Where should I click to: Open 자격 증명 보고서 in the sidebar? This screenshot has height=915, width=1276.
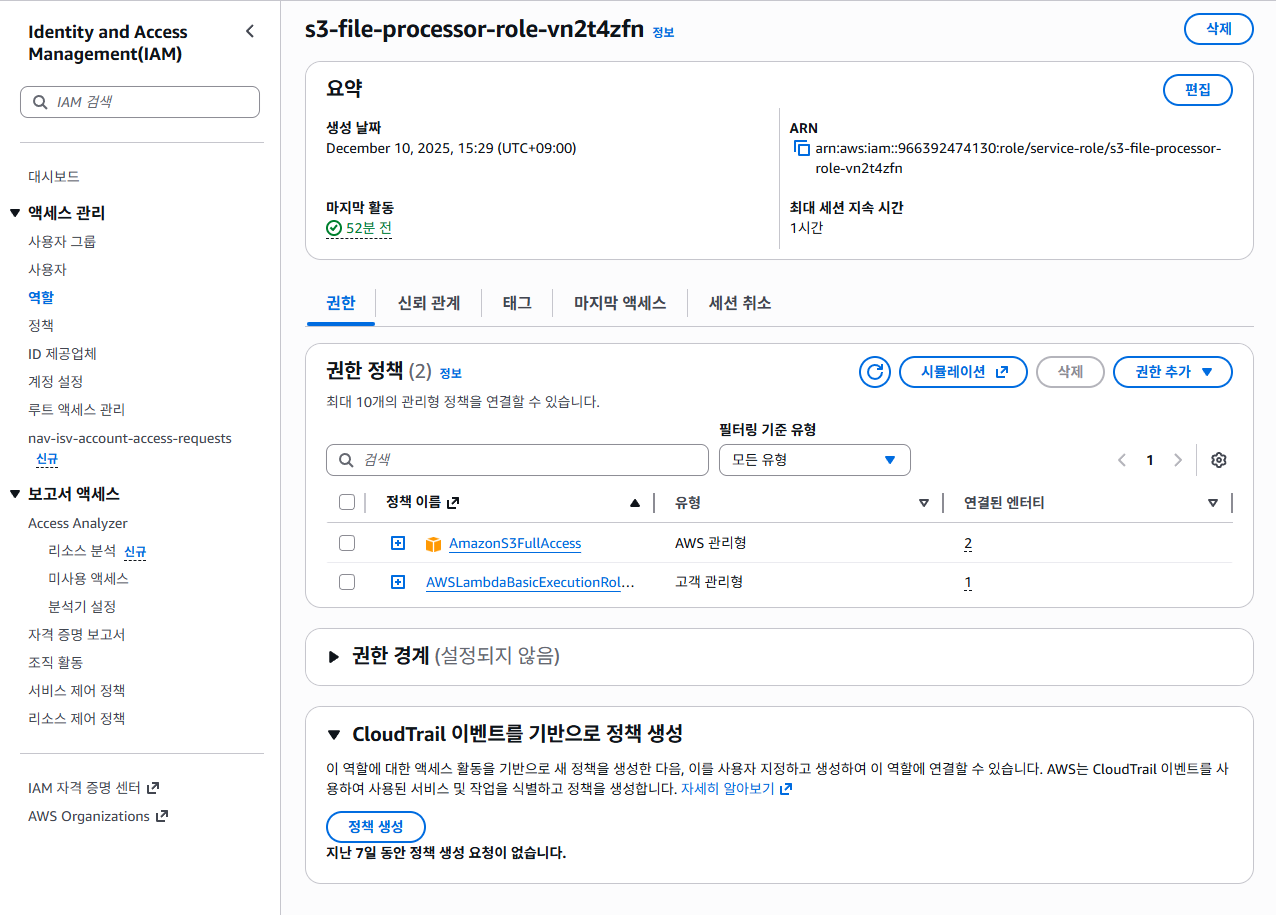coord(76,635)
